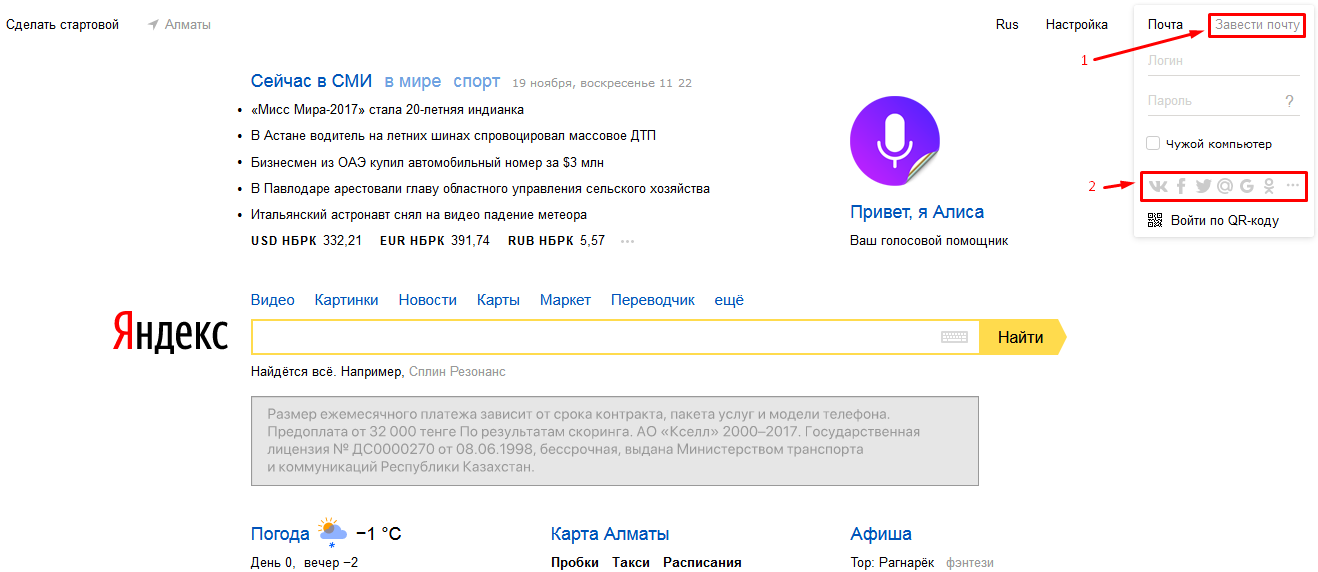Screen dimensions: 1318x572
Task: Open the Настройка settings menu
Action: point(1077,24)
